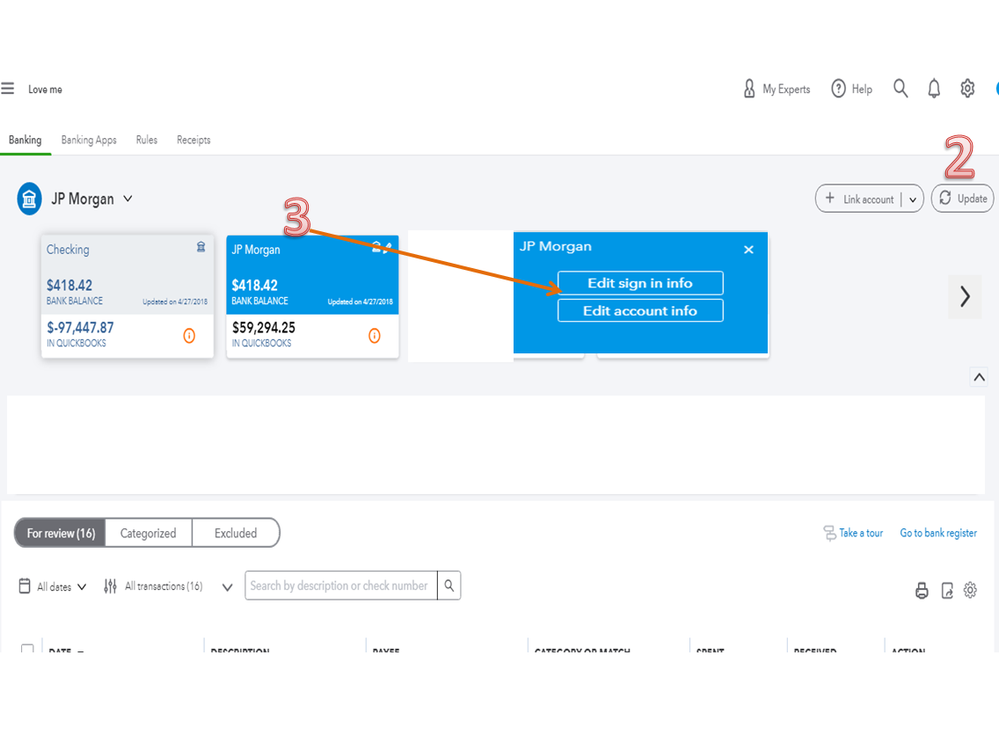Click Edit sign in info
Image resolution: width=999 pixels, height=749 pixels.
coord(640,283)
